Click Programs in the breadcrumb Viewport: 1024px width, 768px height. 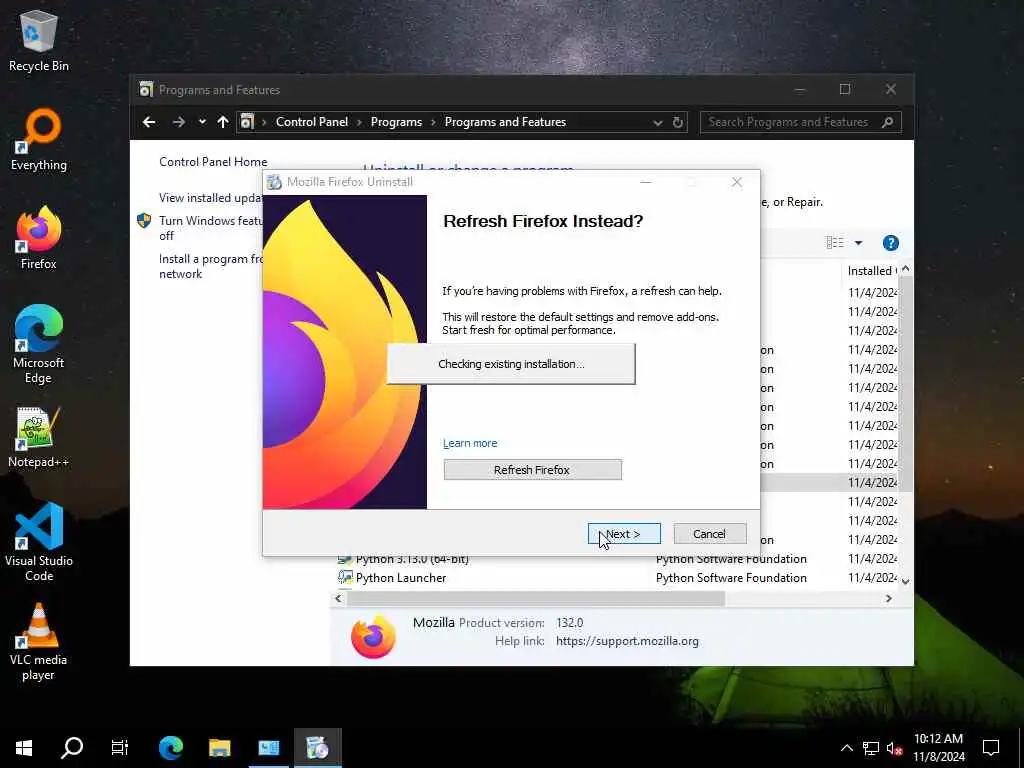coord(396,122)
